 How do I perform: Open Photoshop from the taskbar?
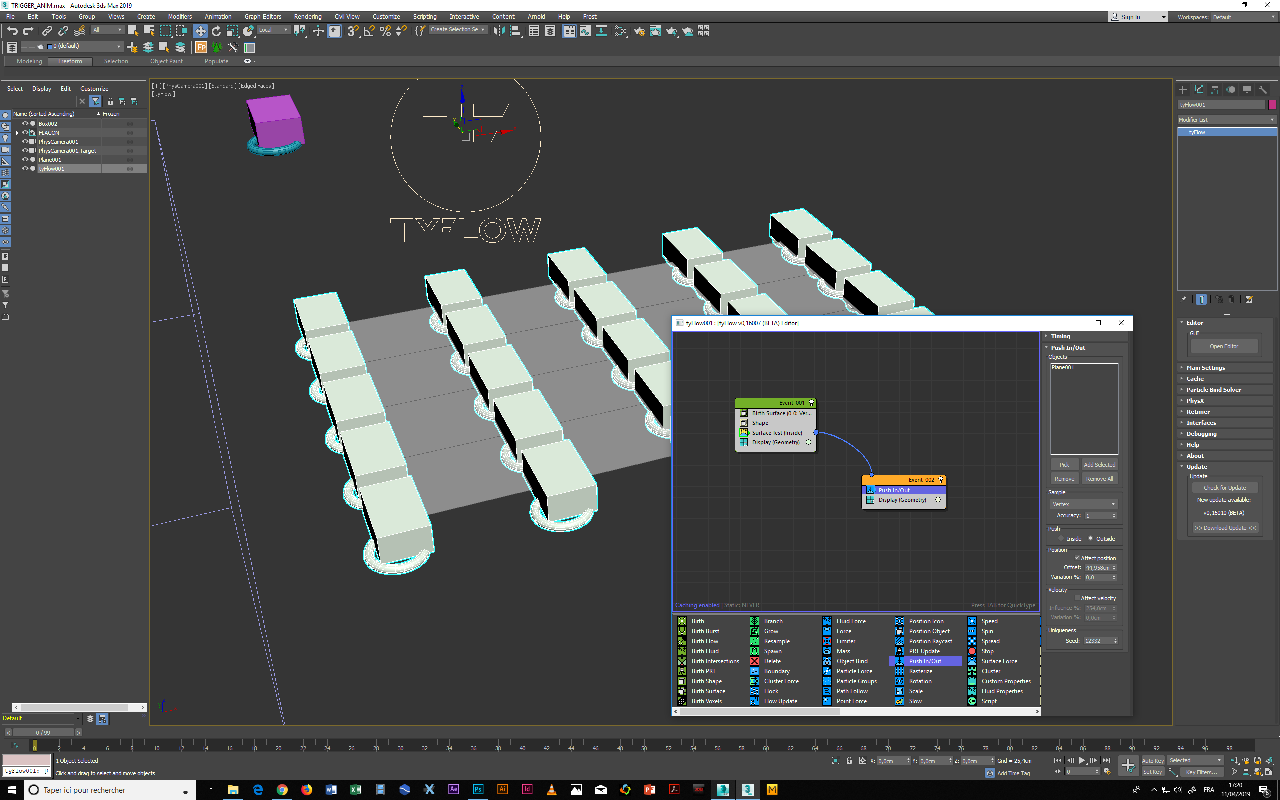(478, 789)
